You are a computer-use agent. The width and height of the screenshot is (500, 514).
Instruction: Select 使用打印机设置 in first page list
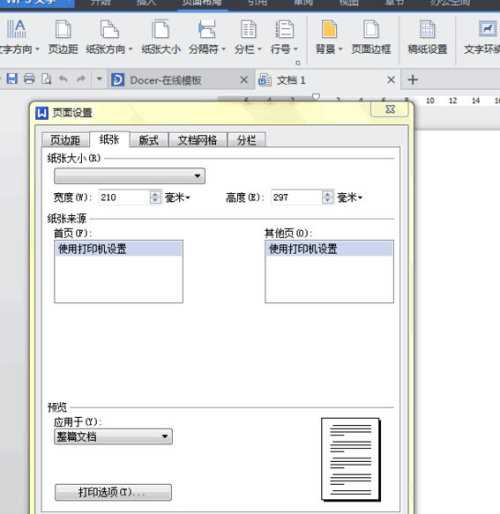(119, 249)
